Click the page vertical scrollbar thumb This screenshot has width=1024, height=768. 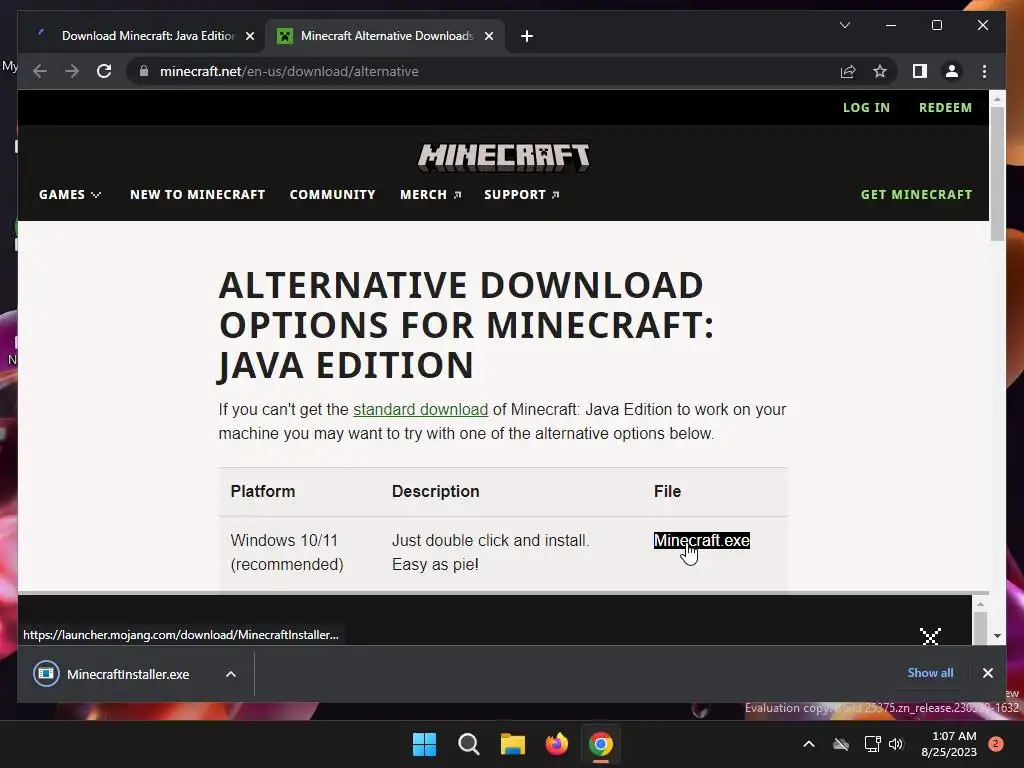click(997, 173)
